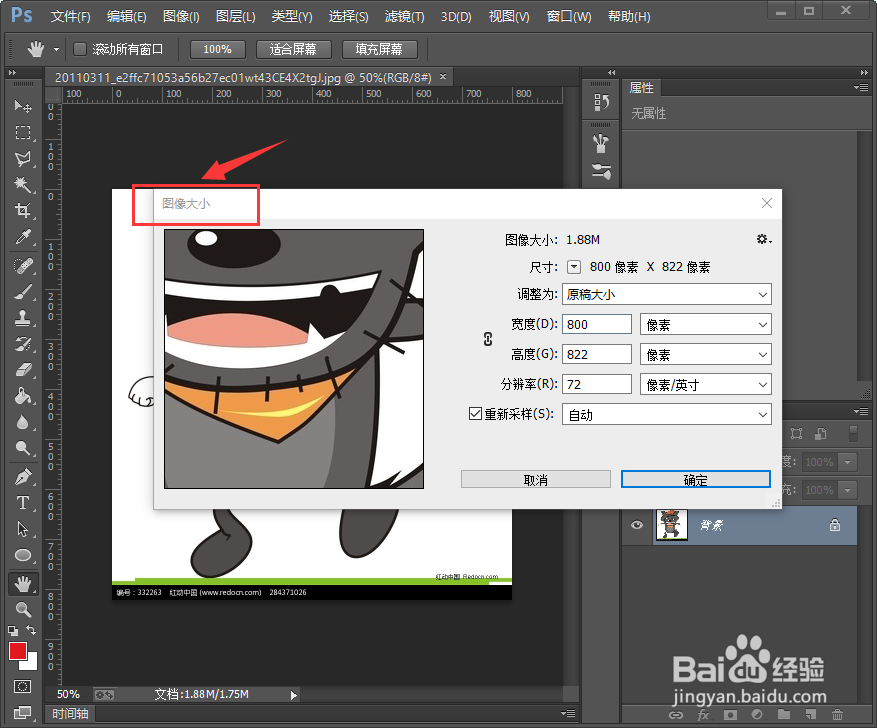Open the resolution units dropdown

click(x=706, y=385)
